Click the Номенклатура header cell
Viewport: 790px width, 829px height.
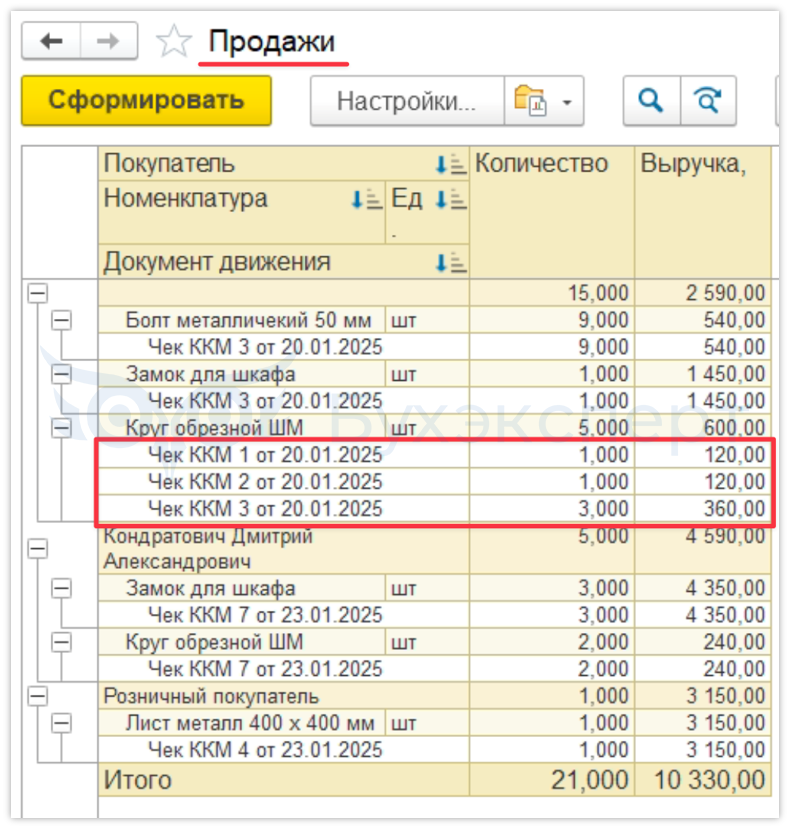coord(242,213)
